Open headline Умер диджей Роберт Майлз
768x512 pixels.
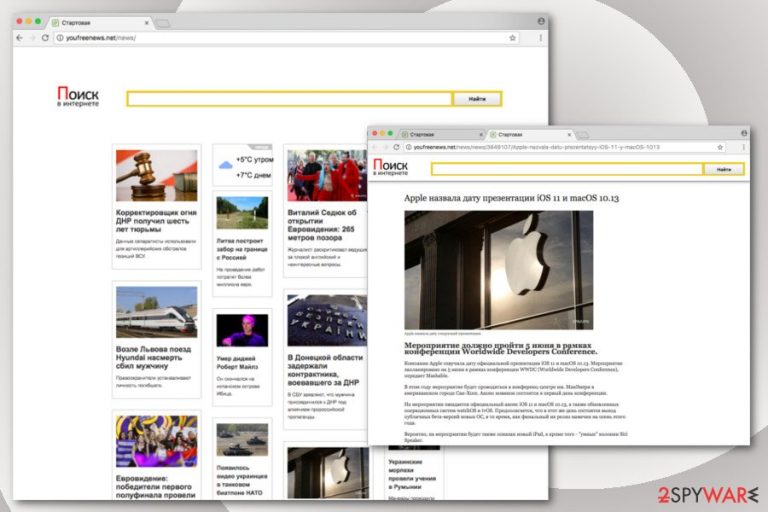tap(238, 363)
